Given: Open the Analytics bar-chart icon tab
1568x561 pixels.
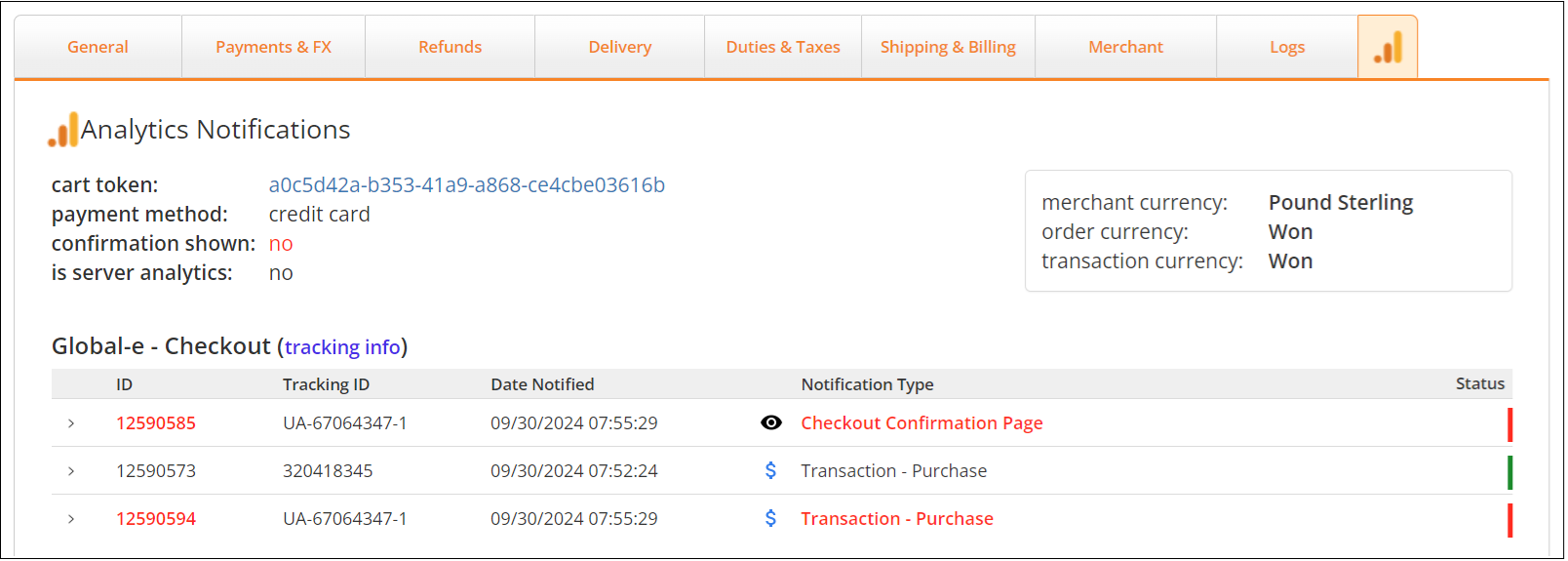Looking at the screenshot, I should pyautogui.click(x=1388, y=47).
